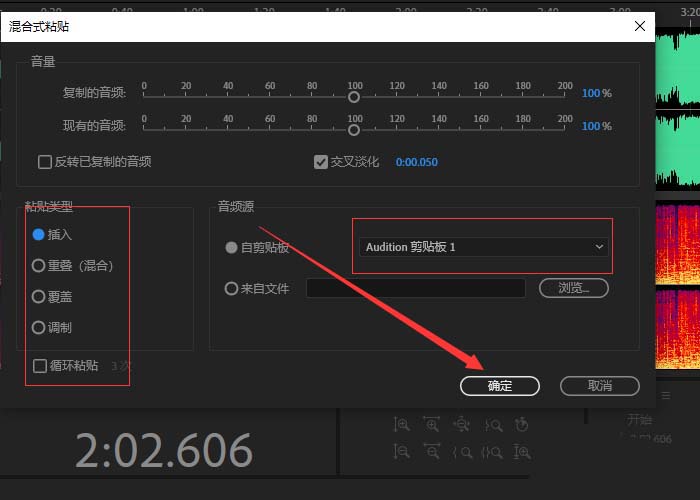Viewport: 700px width, 500px height.
Task: Click the Zoom In Amplitude icon
Action: pos(401,424)
